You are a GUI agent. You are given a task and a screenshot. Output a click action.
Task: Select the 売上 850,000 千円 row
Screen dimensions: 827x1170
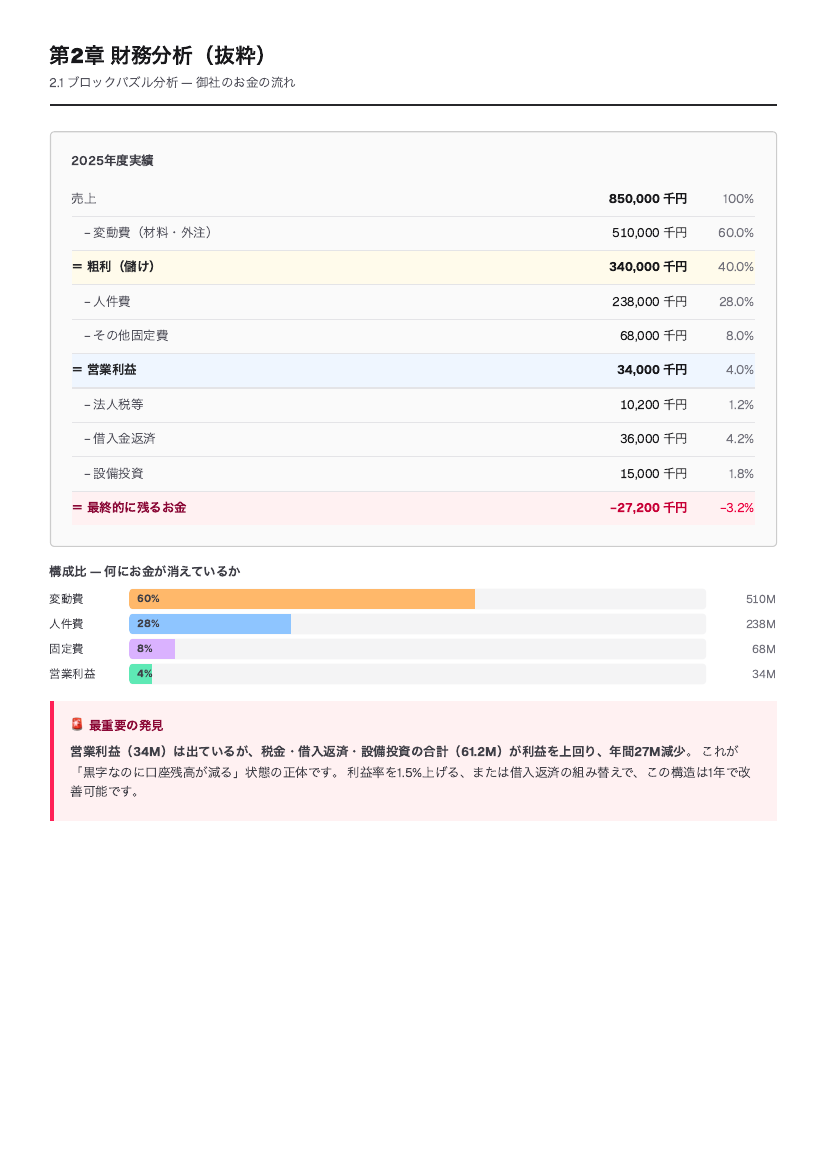coord(413,199)
